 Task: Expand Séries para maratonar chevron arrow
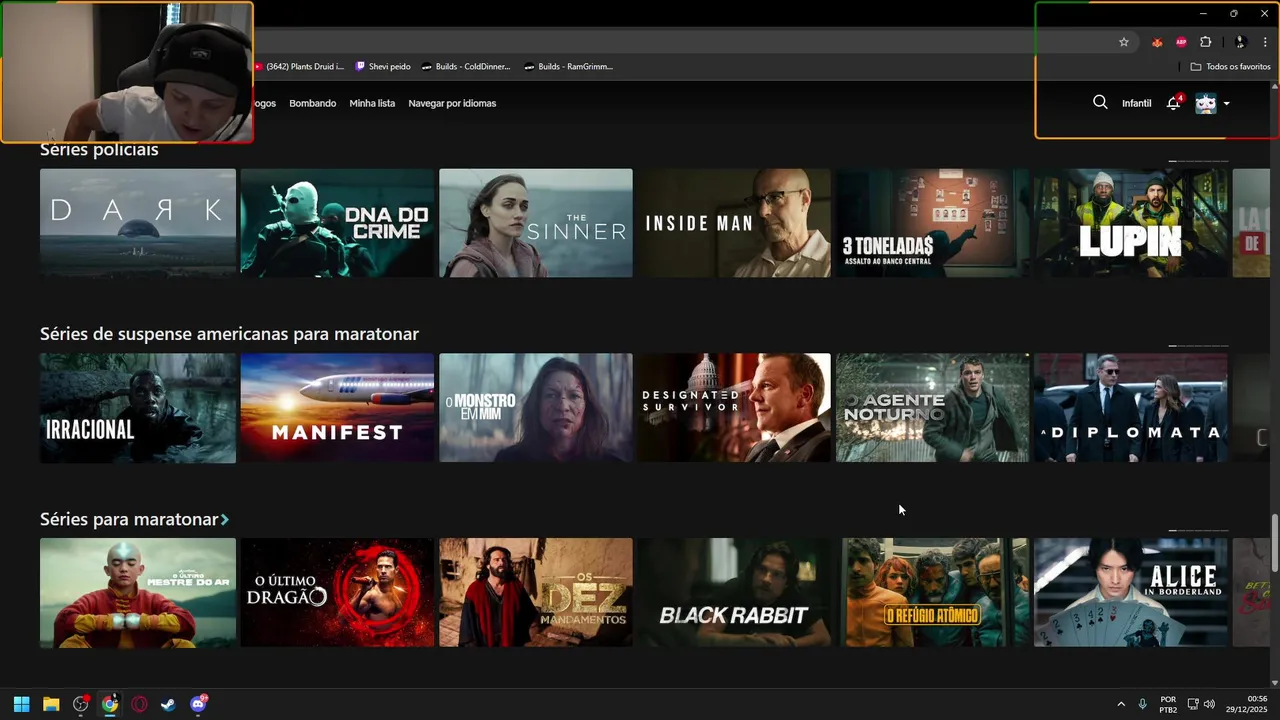pyautogui.click(x=225, y=520)
